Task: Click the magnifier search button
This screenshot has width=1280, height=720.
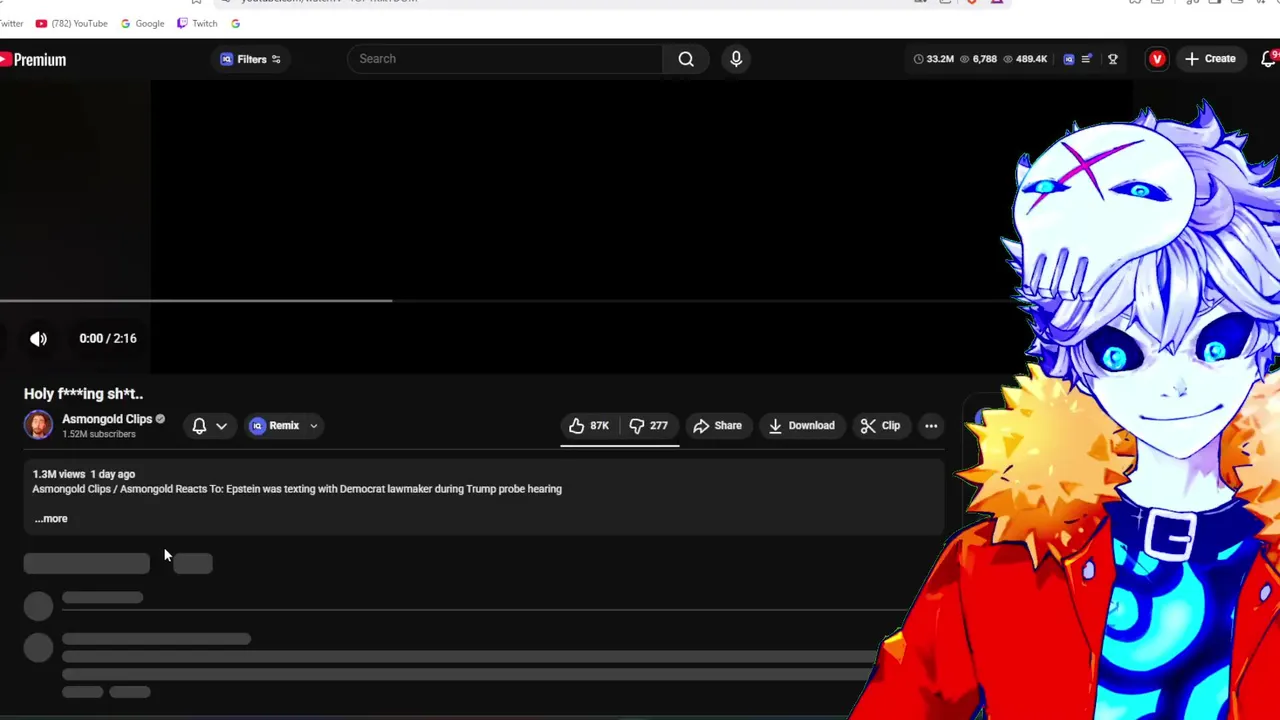Action: [x=686, y=59]
